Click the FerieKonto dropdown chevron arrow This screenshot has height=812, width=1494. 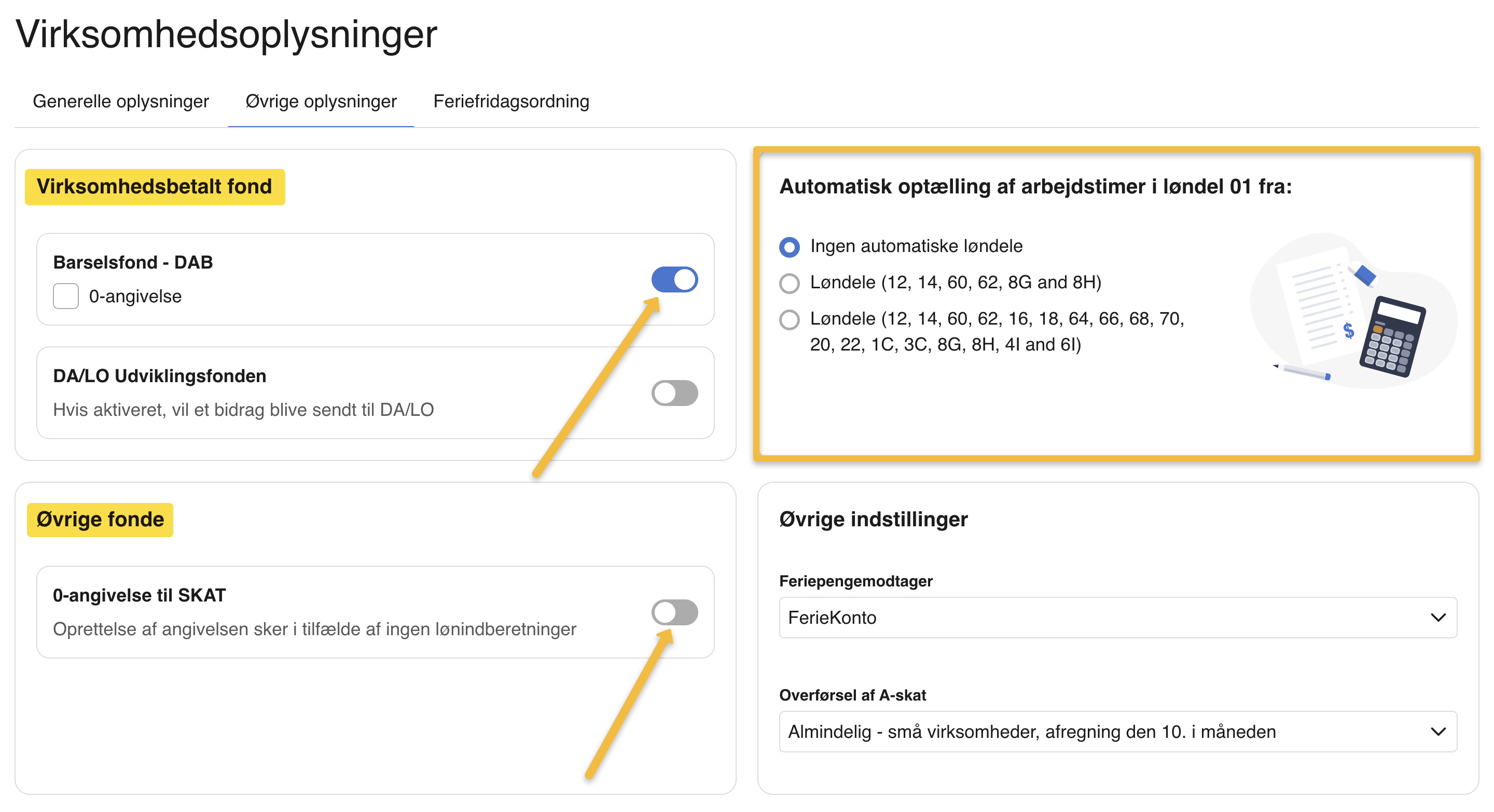click(x=1438, y=618)
